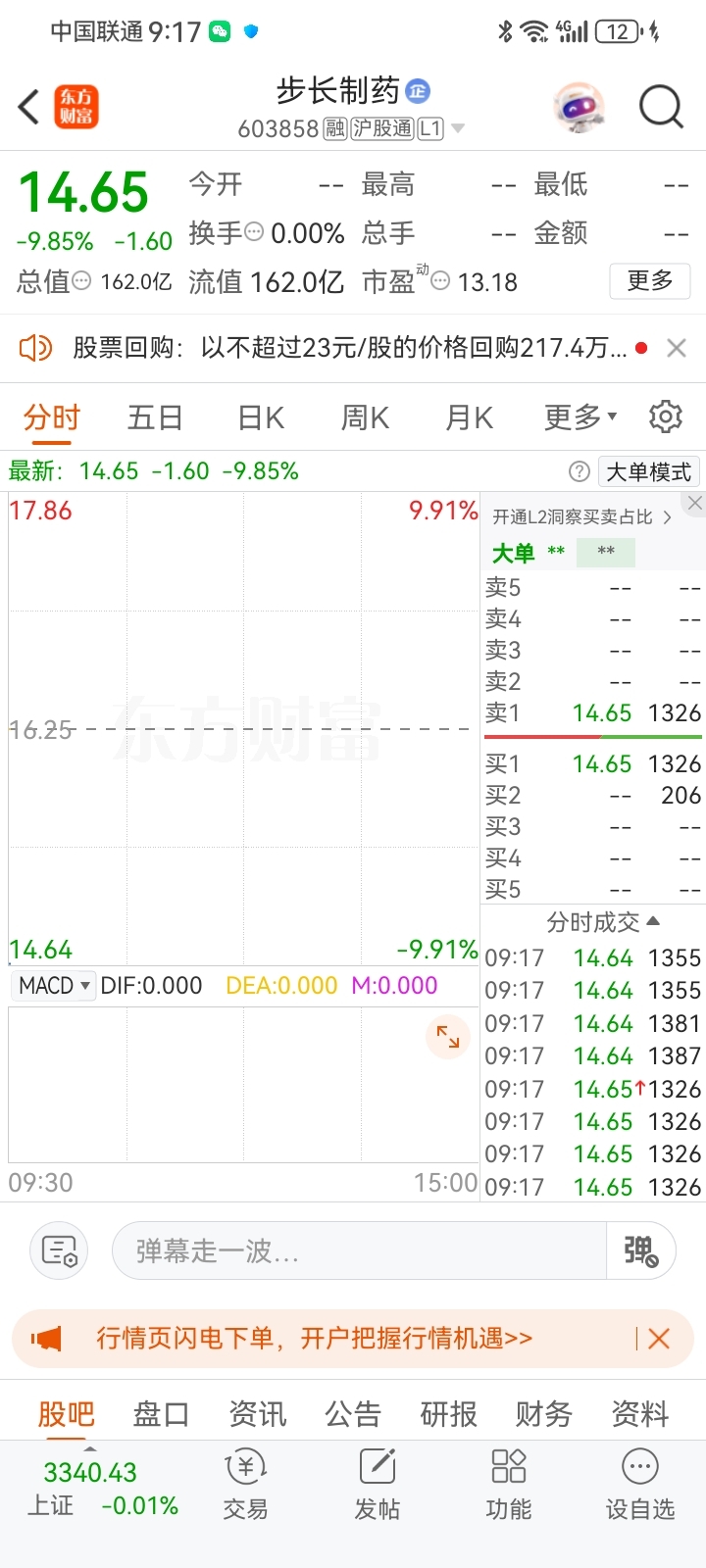Tap the 卖1 order row
This screenshot has height=1568, width=706.
pos(593,712)
